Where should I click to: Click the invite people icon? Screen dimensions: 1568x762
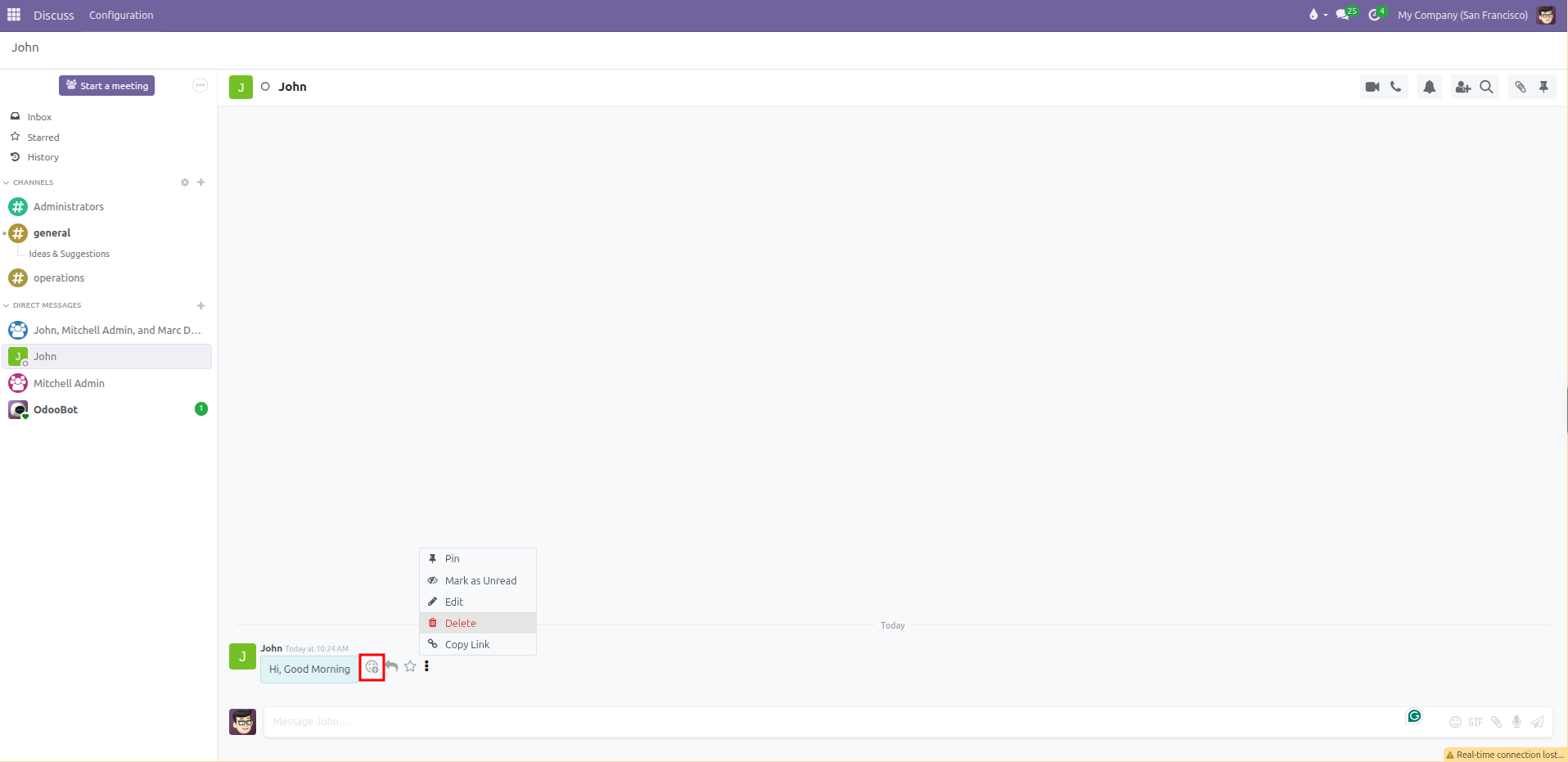pyautogui.click(x=1463, y=87)
